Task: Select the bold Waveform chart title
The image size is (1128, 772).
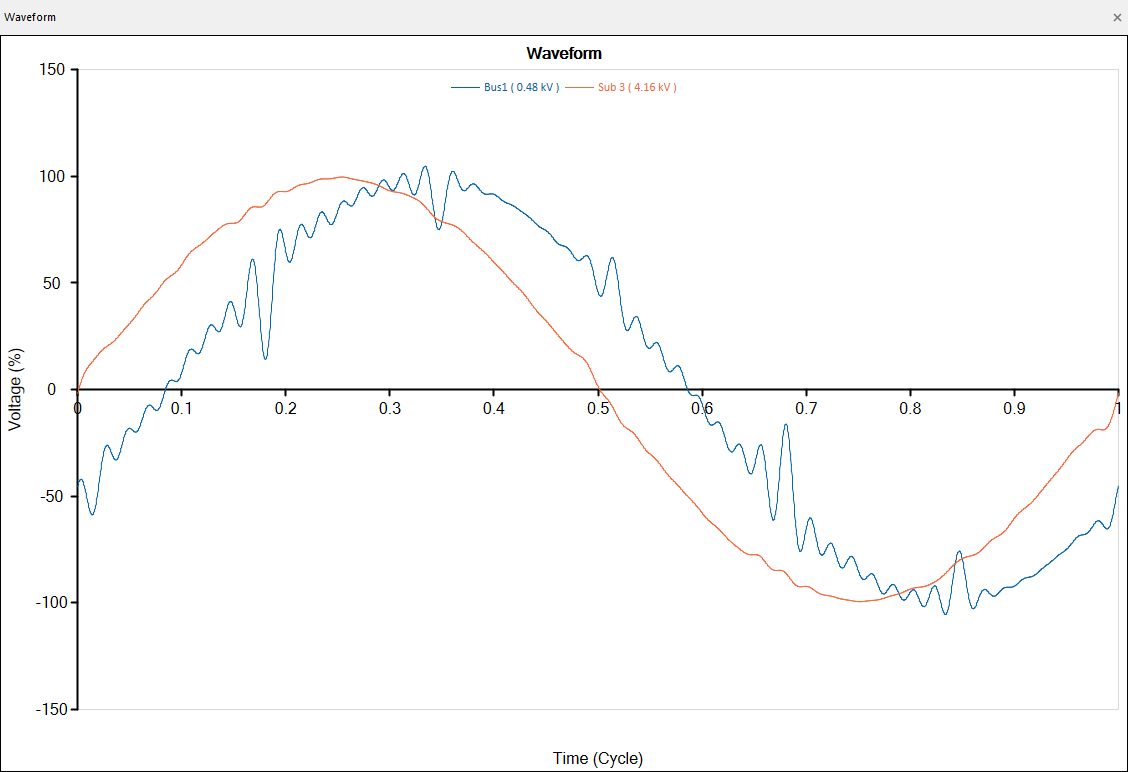Action: [564, 53]
